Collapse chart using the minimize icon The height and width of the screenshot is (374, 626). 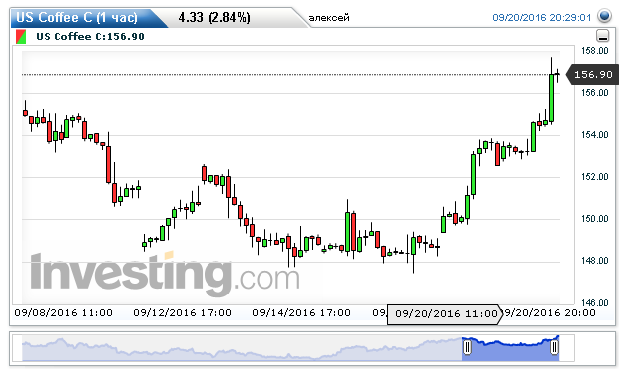[x=602, y=36]
